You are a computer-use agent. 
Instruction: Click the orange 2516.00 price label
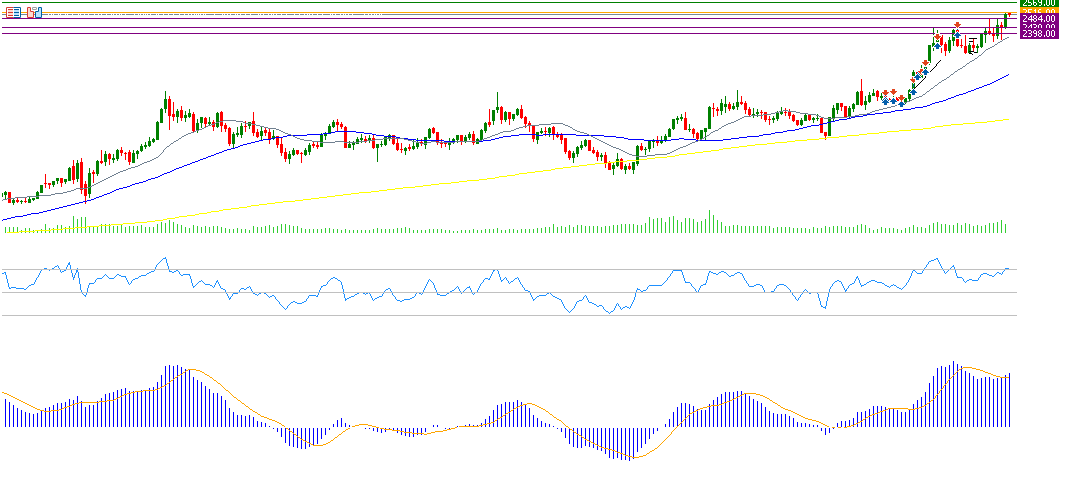pyautogui.click(x=1038, y=11)
